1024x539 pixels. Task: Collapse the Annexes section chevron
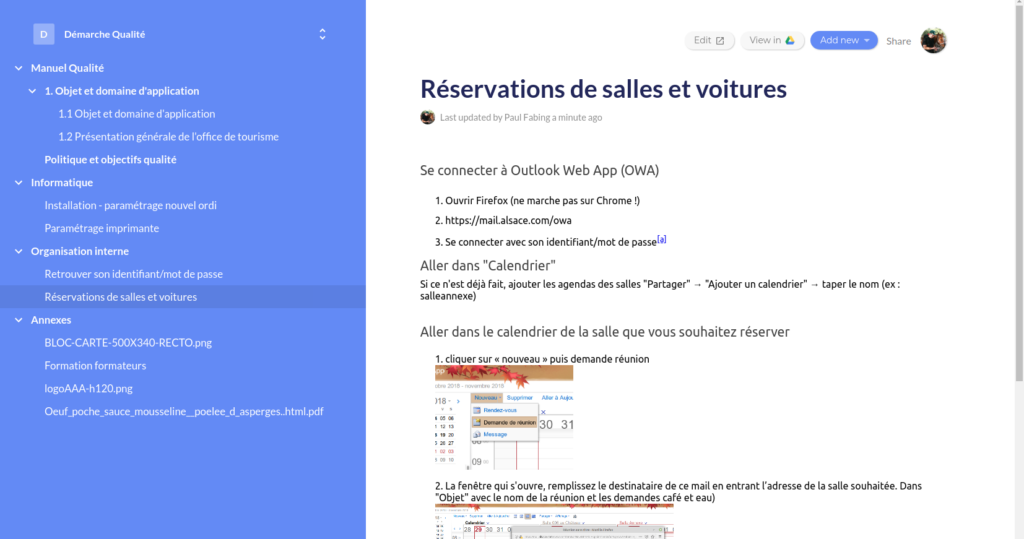(18, 319)
